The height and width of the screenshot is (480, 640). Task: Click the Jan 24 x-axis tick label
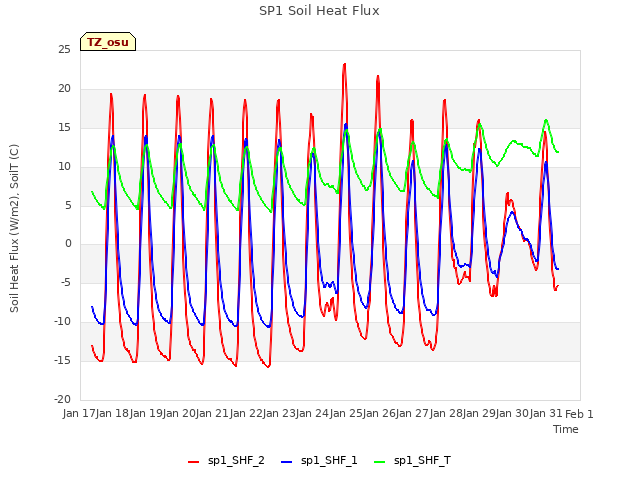click(312, 414)
